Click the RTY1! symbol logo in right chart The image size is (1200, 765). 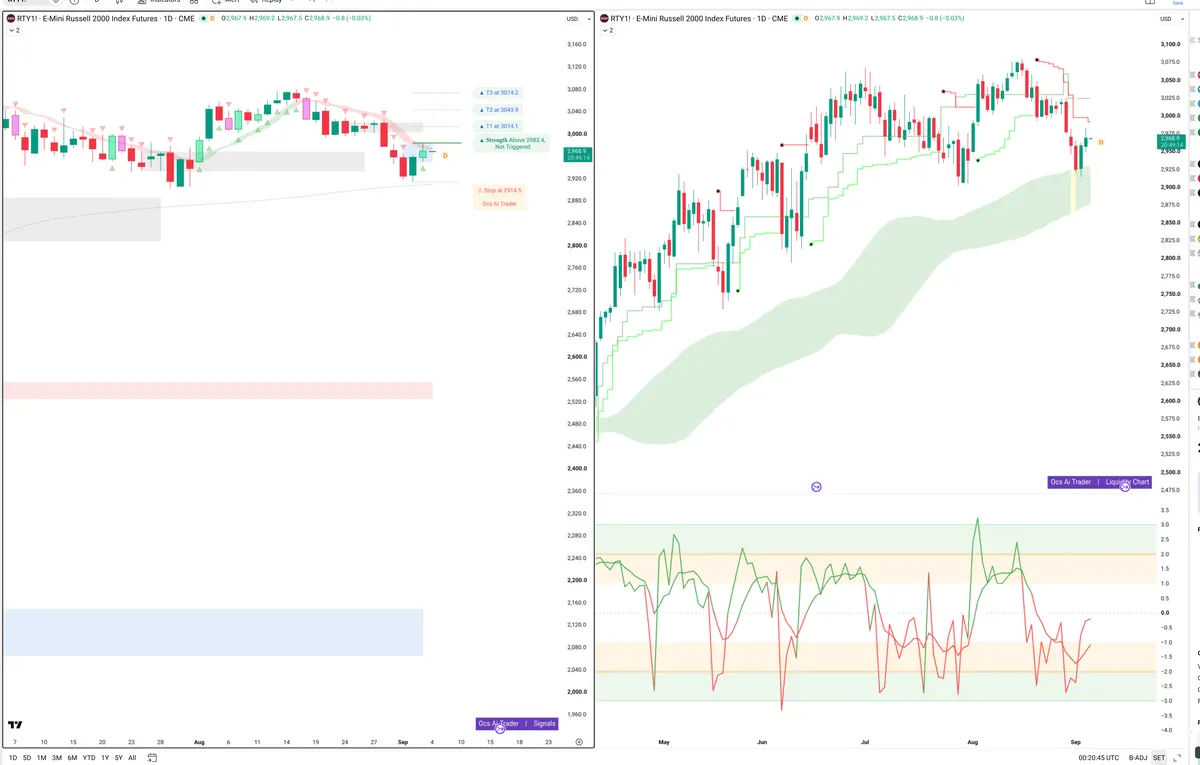[604, 18]
